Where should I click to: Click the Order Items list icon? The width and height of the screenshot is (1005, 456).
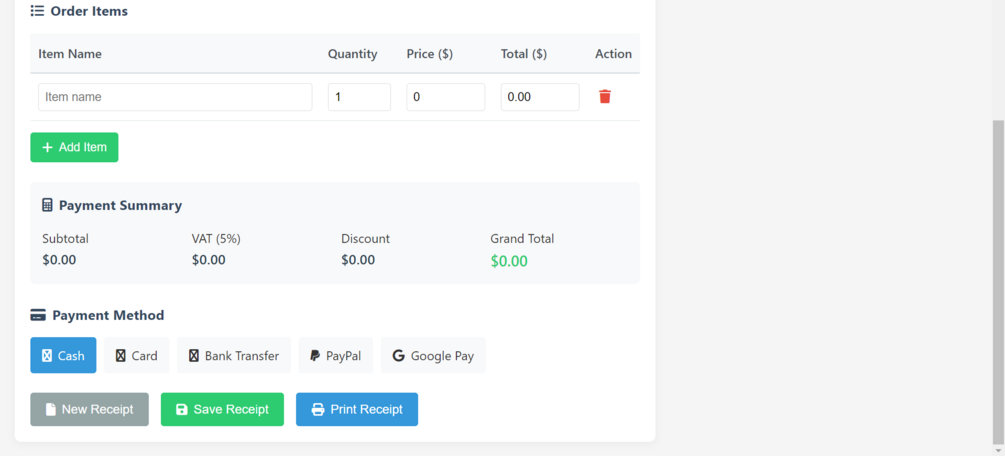37,12
